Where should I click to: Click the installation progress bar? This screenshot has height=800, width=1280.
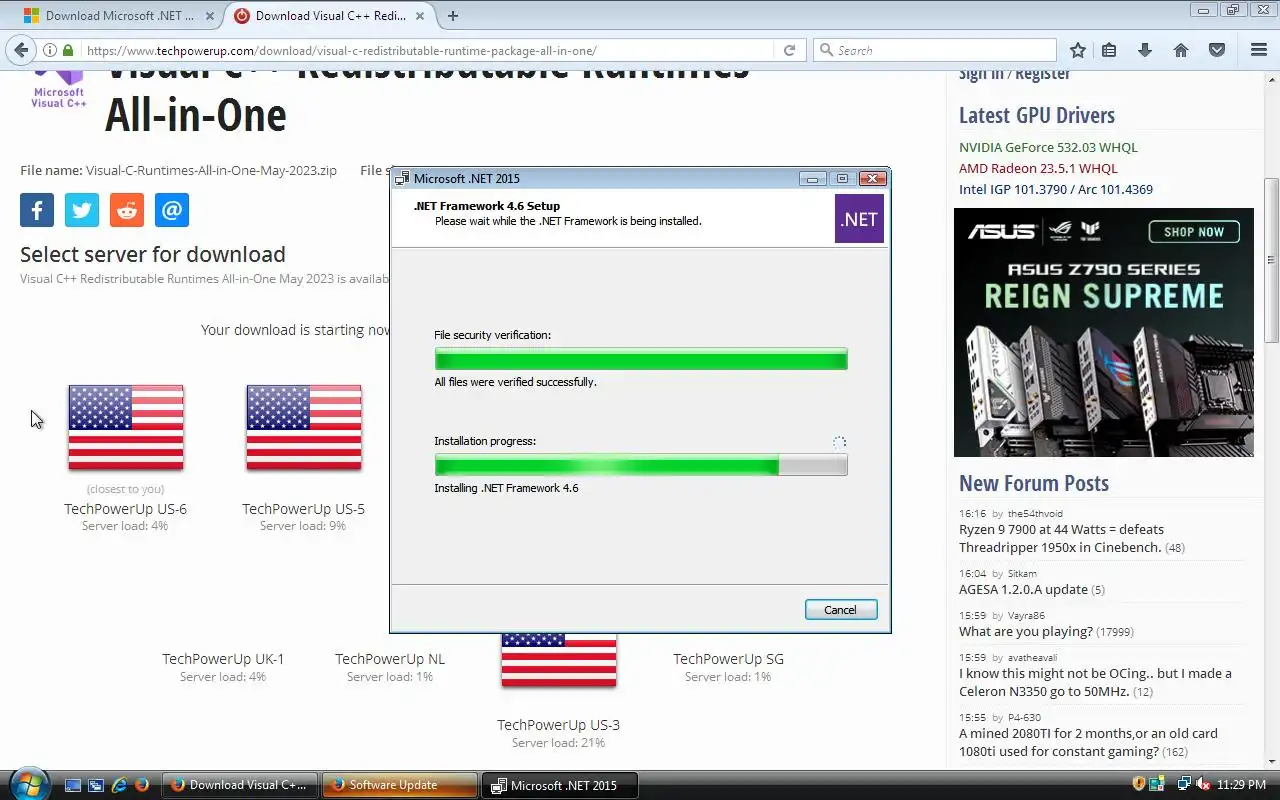tap(641, 465)
